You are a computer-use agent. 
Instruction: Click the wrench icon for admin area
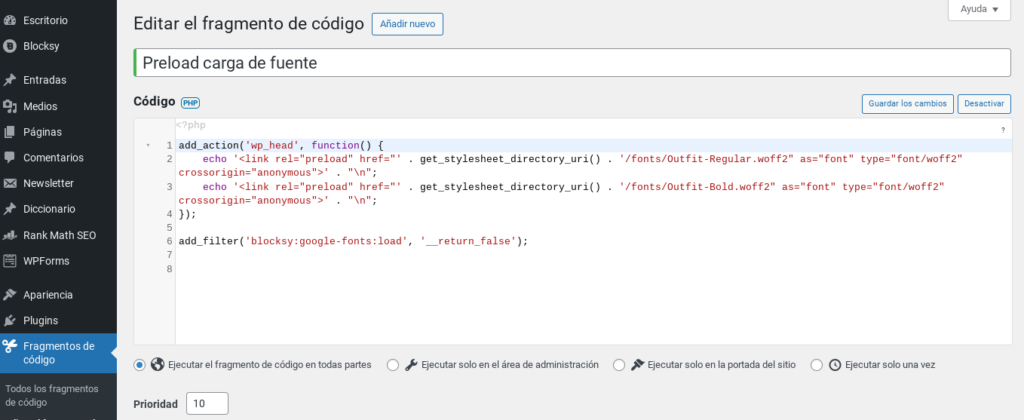[x=411, y=365]
